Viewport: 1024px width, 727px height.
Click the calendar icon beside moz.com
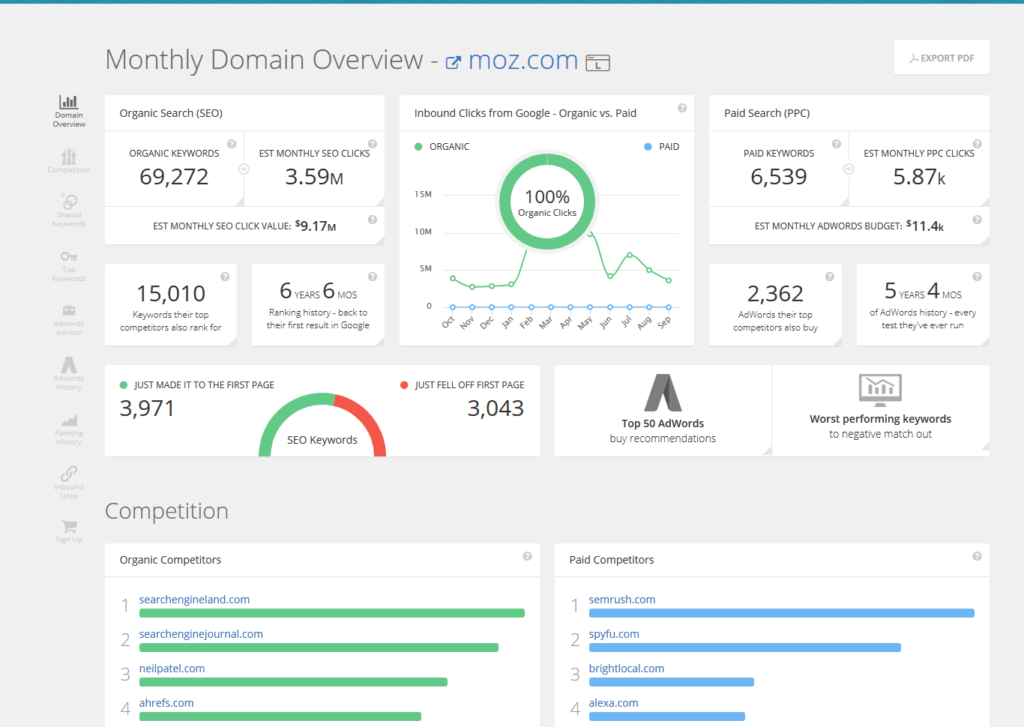(597, 62)
